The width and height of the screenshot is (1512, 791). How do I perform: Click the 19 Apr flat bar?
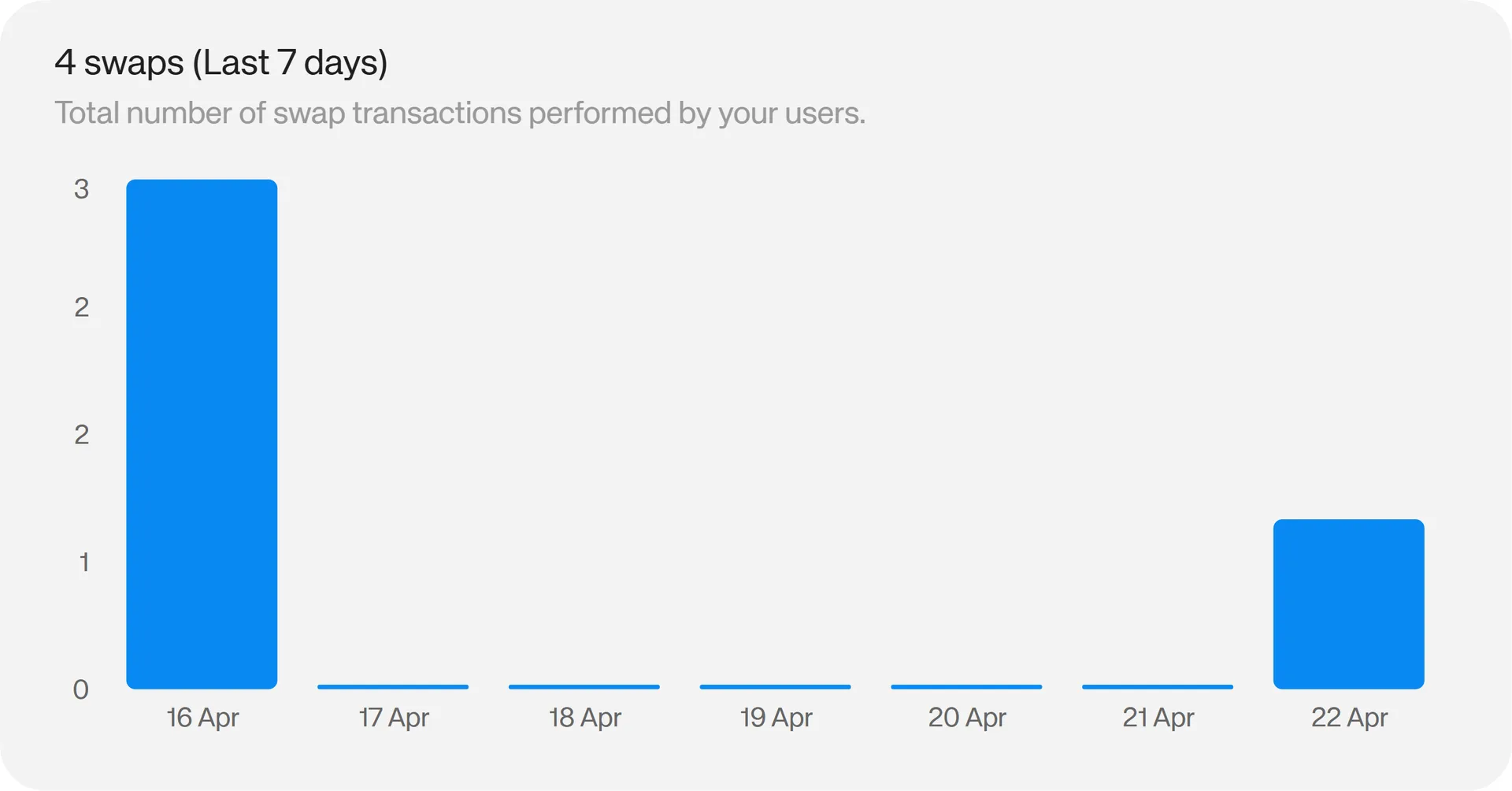click(775, 687)
